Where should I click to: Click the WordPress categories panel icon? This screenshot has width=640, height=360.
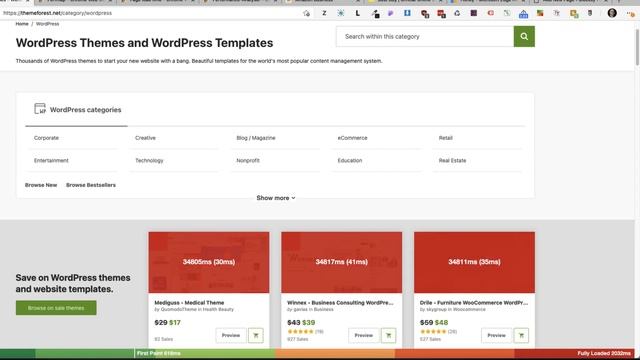click(x=40, y=109)
